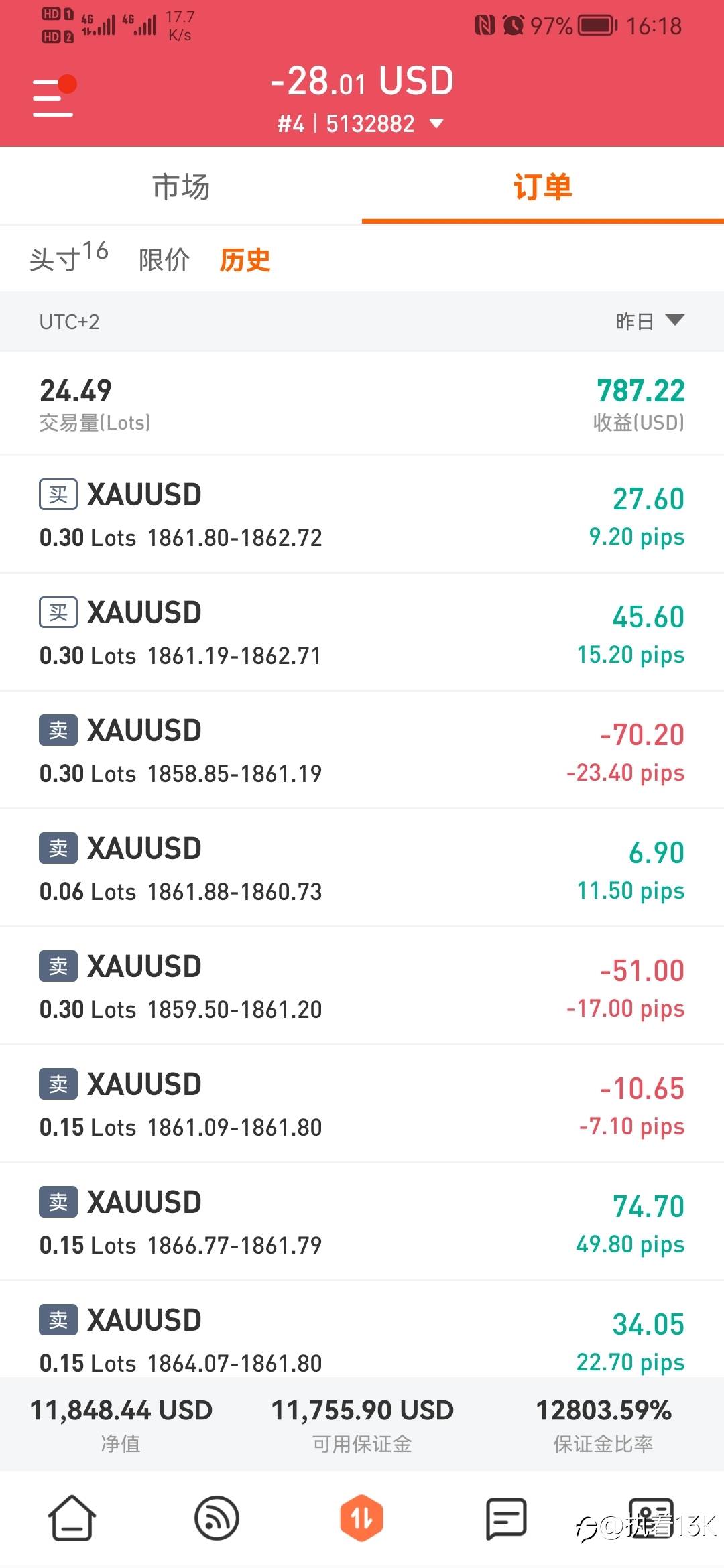Open the chat messages icon
Image resolution: width=724 pixels, height=1568 pixels.
point(506,1518)
